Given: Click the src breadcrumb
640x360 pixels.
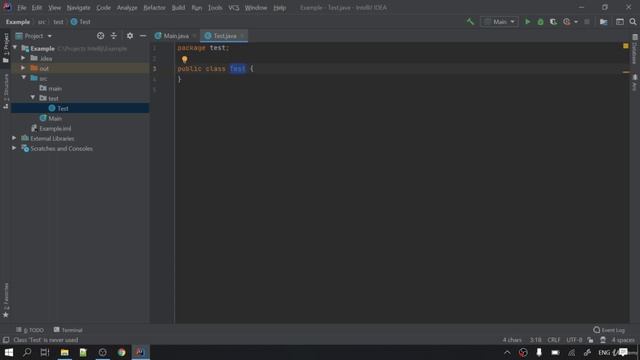Looking at the screenshot, I should [42, 22].
